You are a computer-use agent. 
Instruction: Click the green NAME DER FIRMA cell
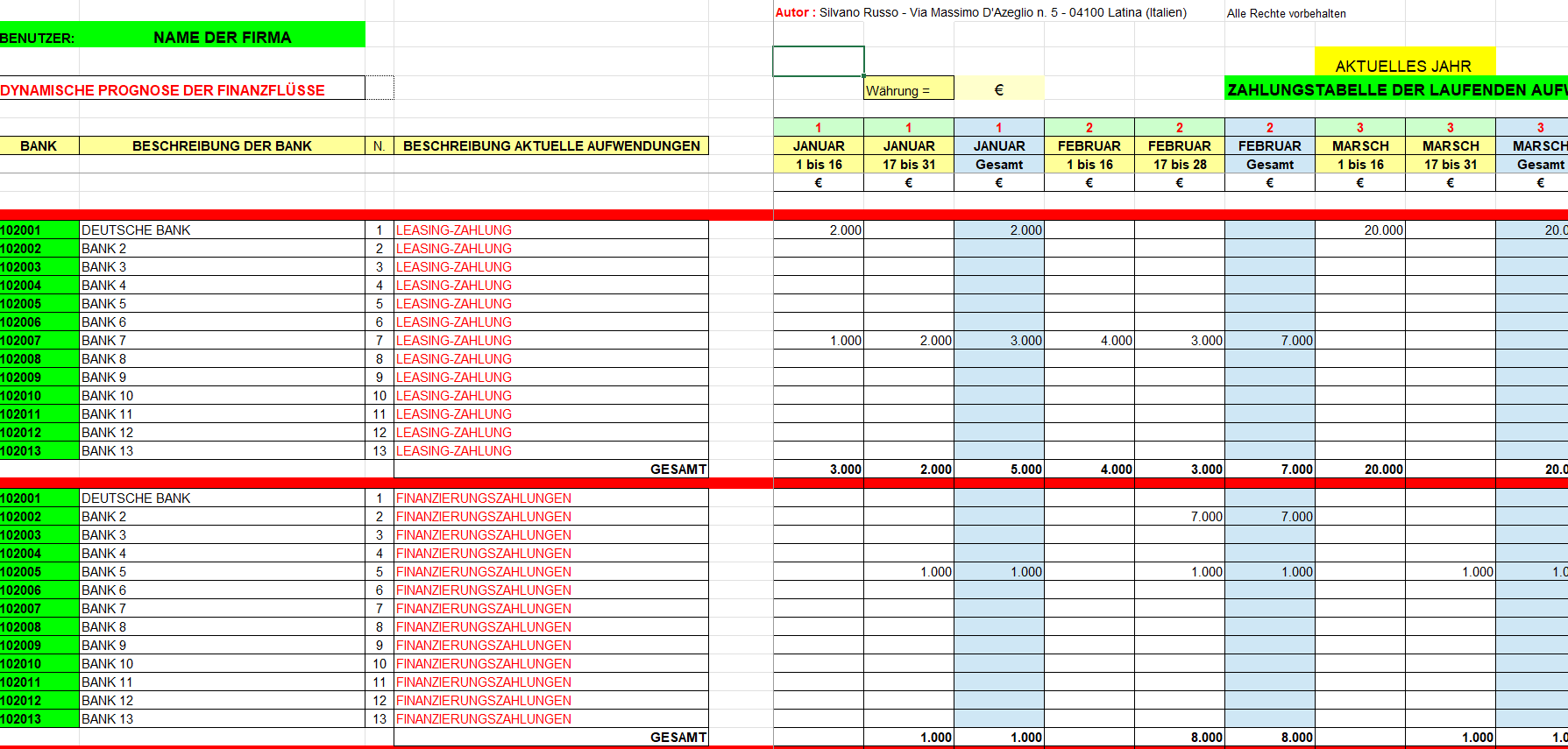coord(222,37)
